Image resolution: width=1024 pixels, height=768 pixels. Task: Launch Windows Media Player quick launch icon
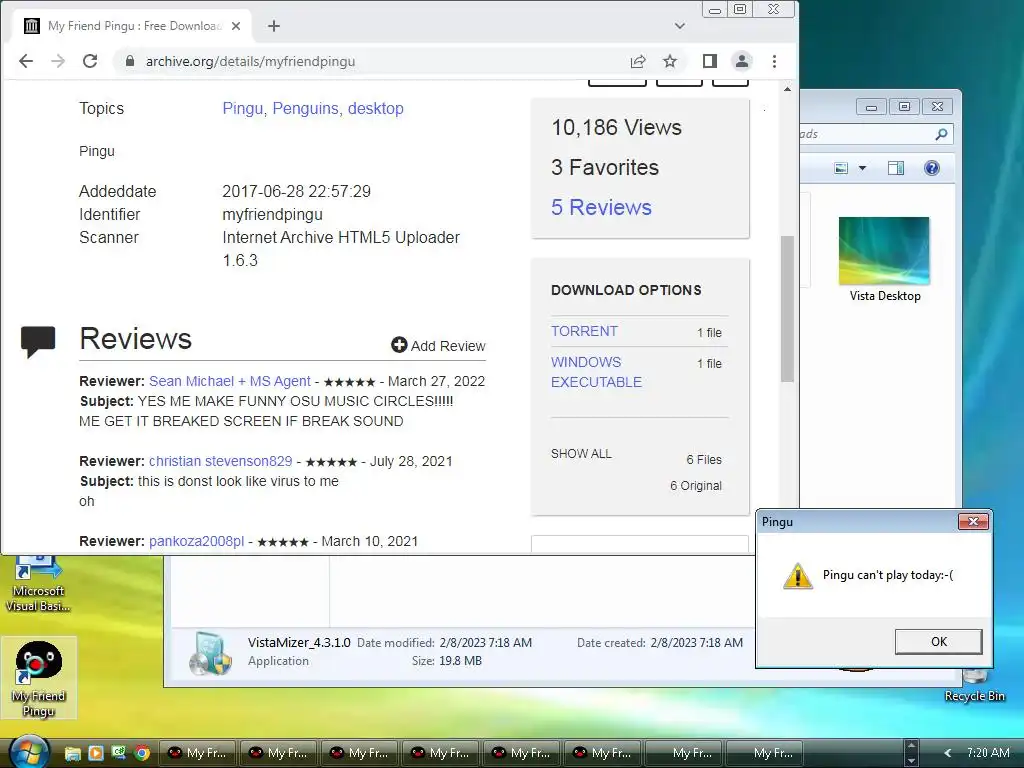coord(96,753)
